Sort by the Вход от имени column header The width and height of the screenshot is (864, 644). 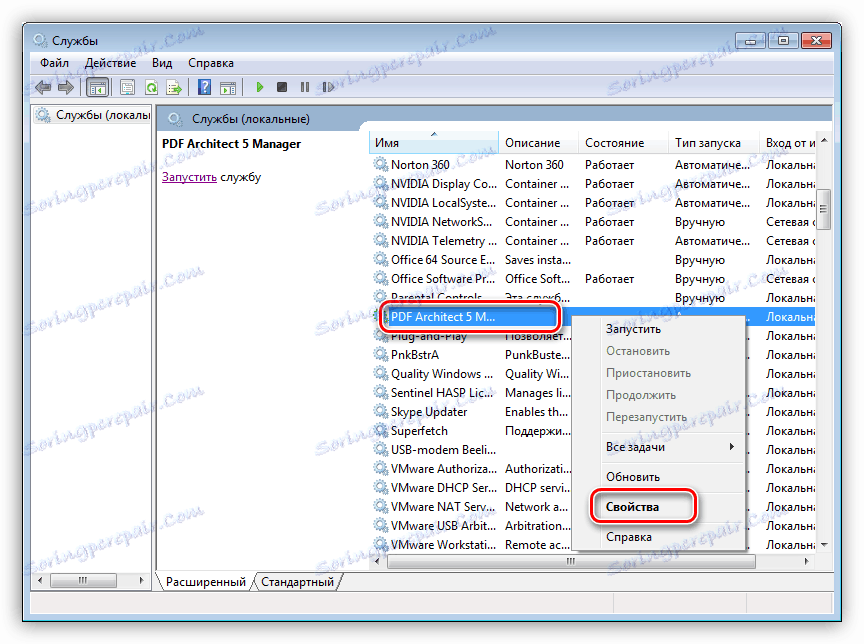tap(788, 143)
